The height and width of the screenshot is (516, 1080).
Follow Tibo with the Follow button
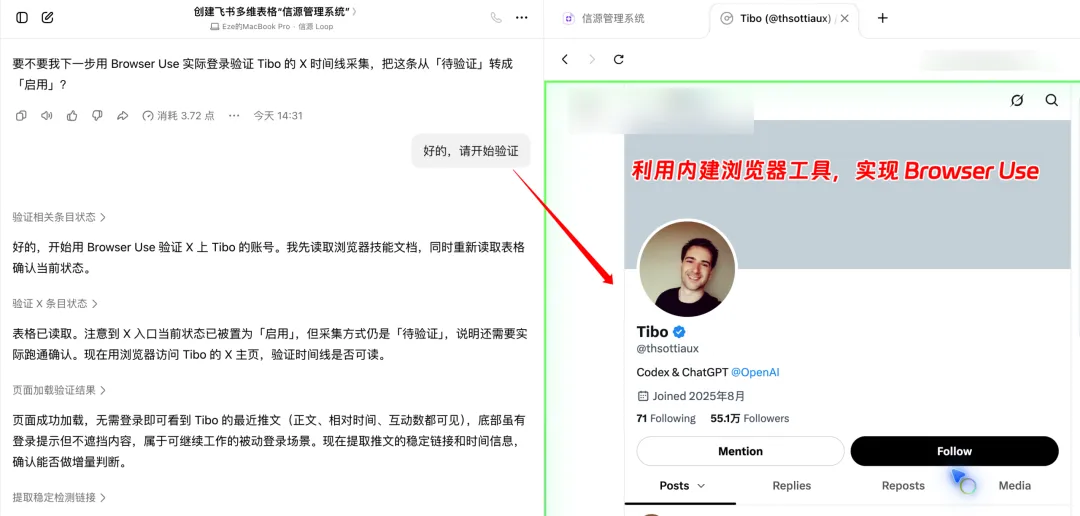point(954,451)
